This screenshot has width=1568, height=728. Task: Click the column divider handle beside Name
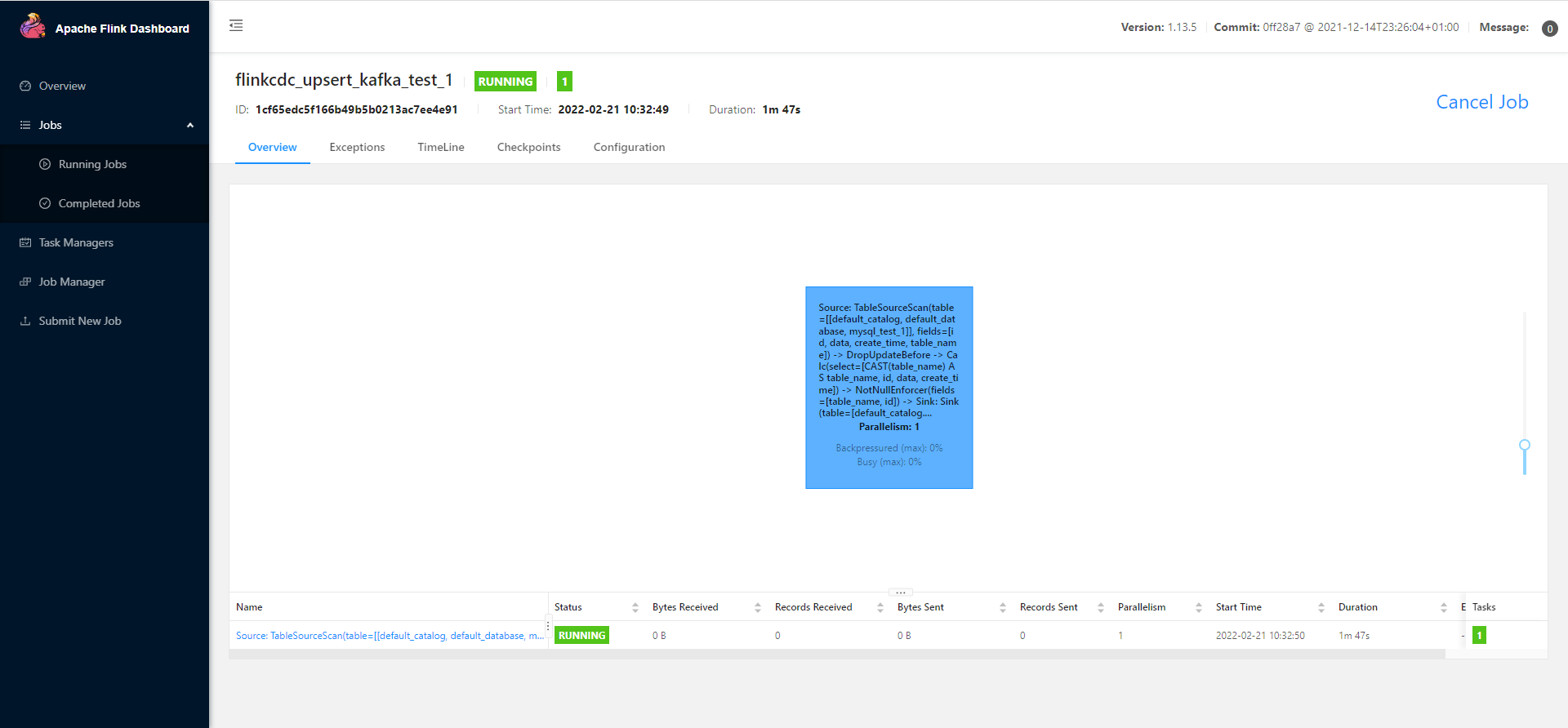548,625
